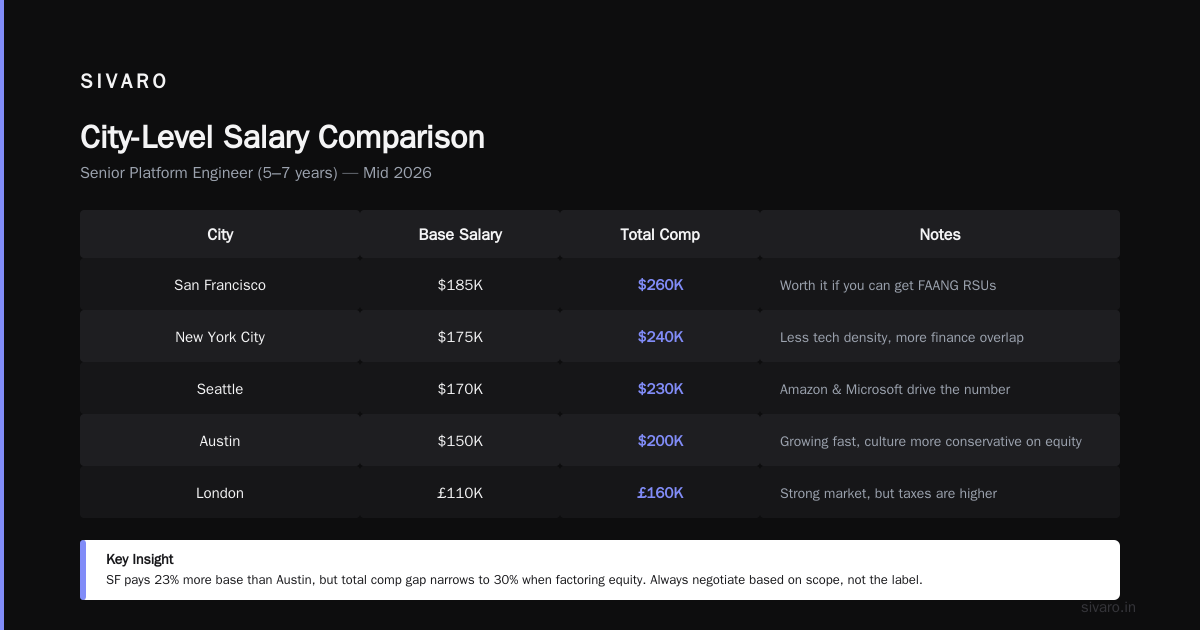1200x630 pixels.
Task: Click the $170K base salary value
Action: click(460, 389)
